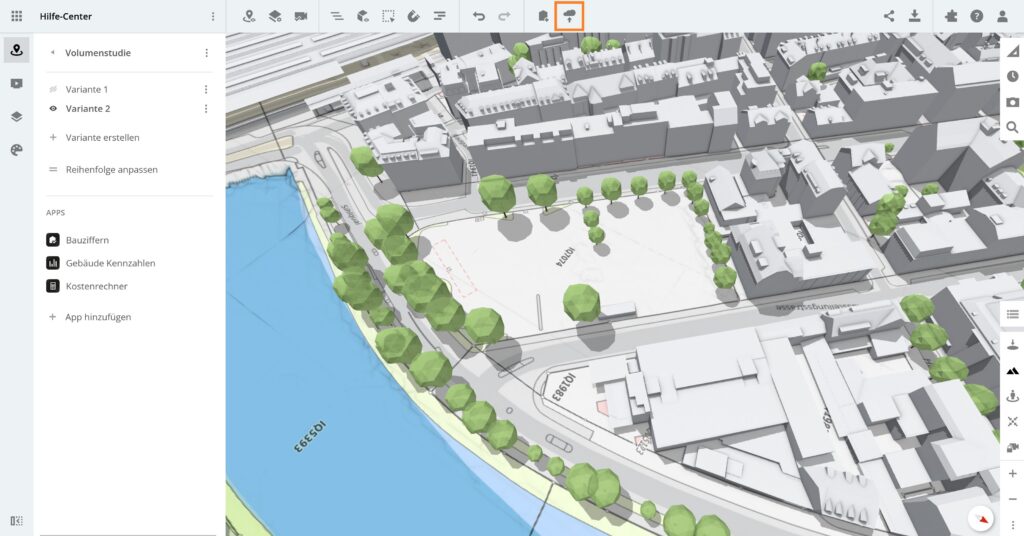The height and width of the screenshot is (536, 1024).
Task: Open the Bauziffern app
Action: point(87,240)
